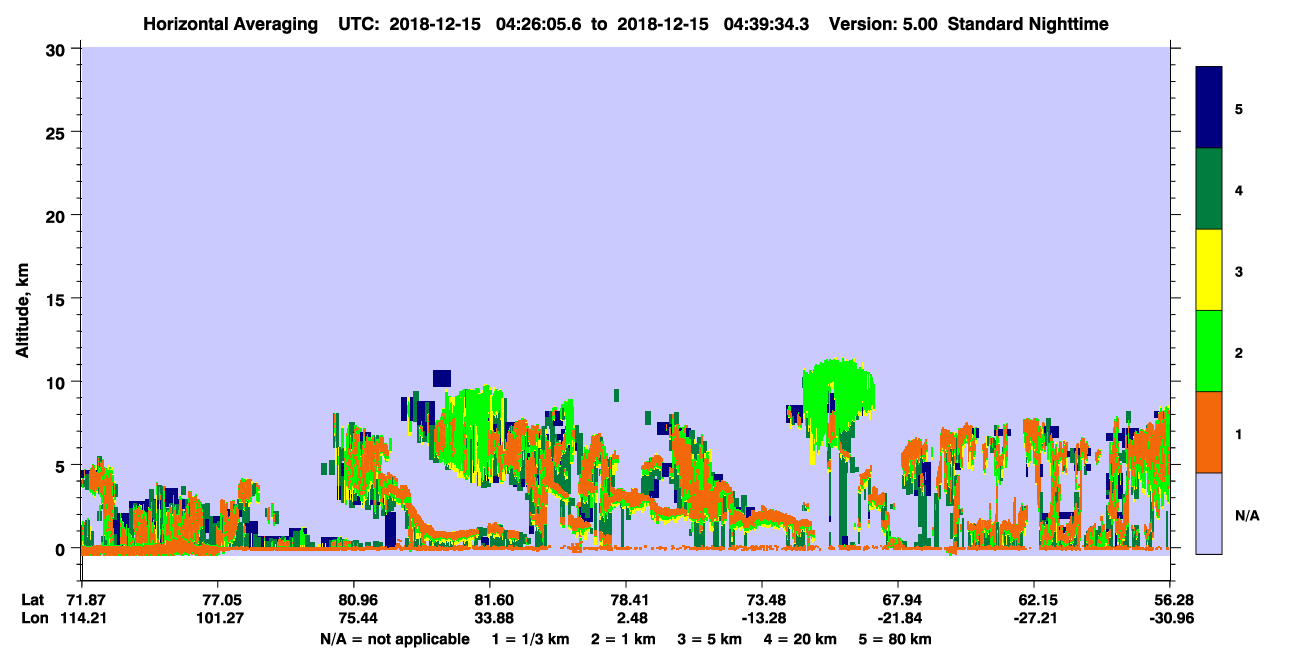
Task: Click the 'Lon' row label
Action: click(33, 618)
